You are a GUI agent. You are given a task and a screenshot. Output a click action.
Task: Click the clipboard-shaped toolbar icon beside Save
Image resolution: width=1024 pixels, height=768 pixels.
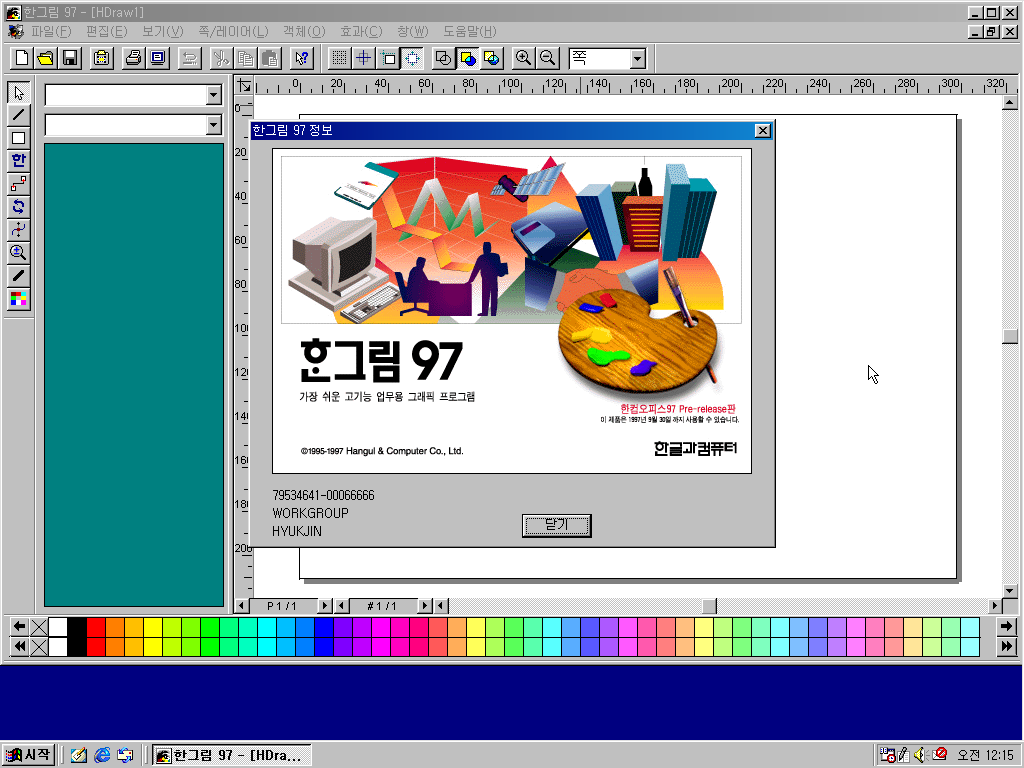[101, 58]
